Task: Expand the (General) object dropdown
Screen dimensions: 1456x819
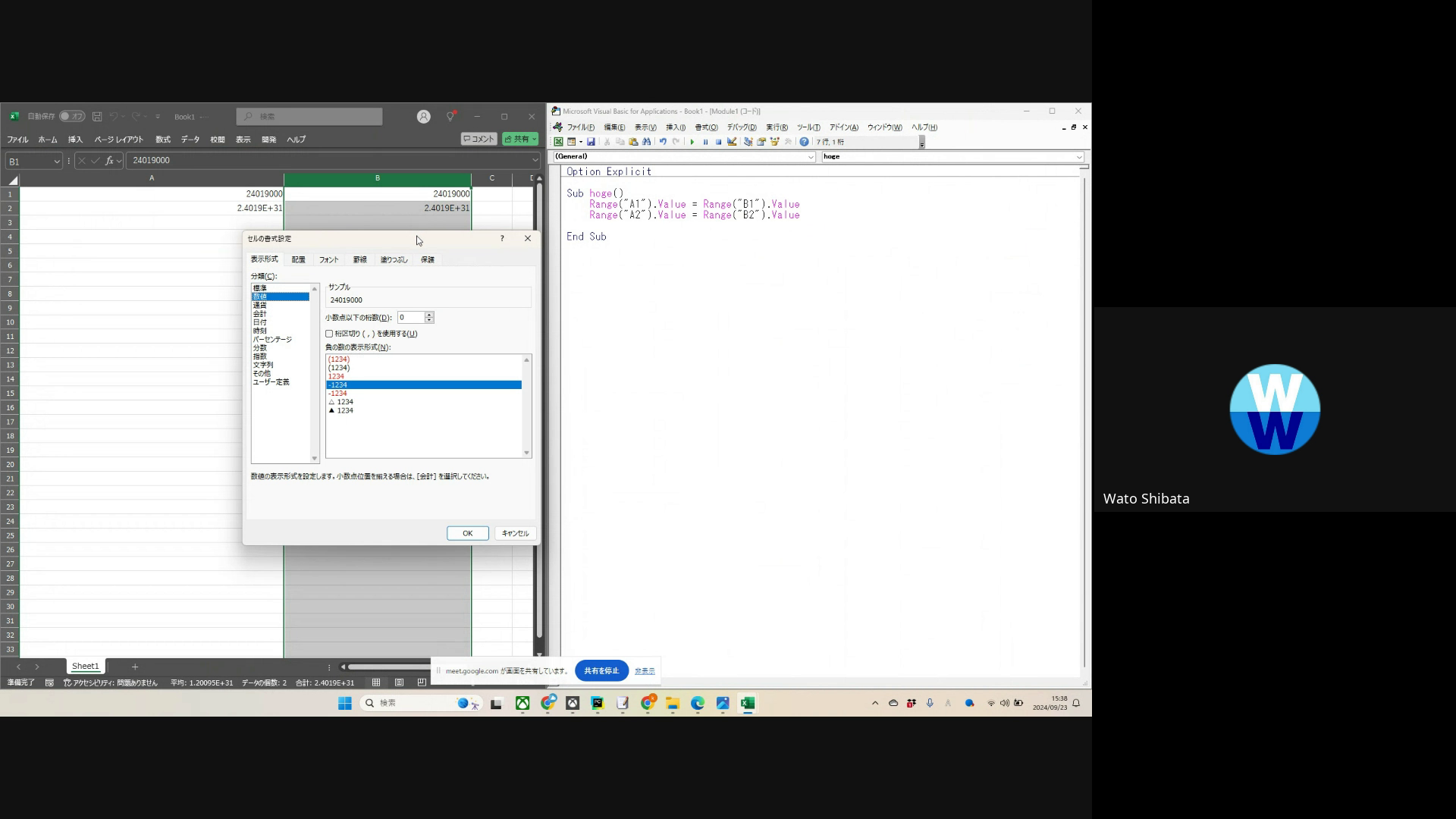Action: tap(810, 157)
